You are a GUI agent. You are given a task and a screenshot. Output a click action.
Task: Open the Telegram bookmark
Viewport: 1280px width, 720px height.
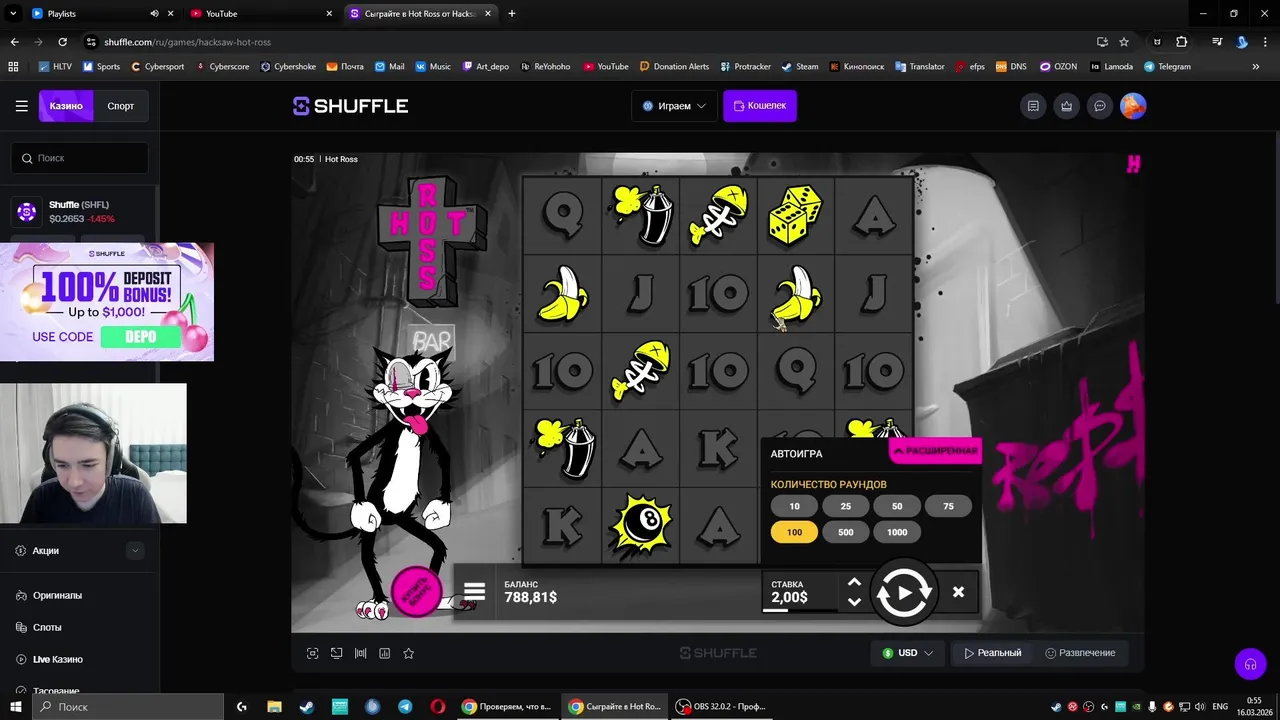tap(1167, 66)
